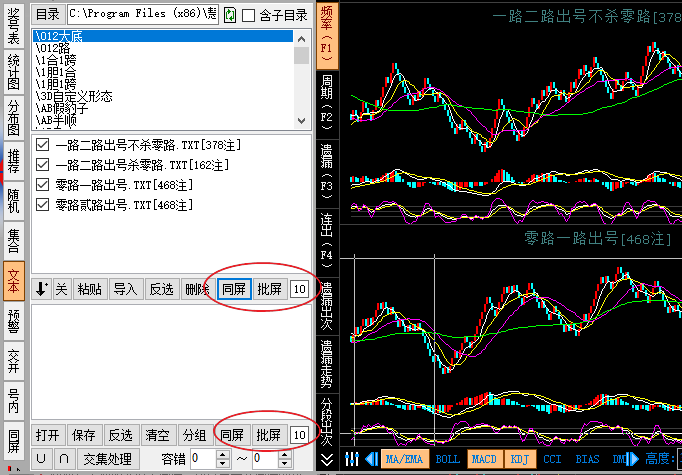Increase the 容错 first value with up arrow

[x=222, y=454]
